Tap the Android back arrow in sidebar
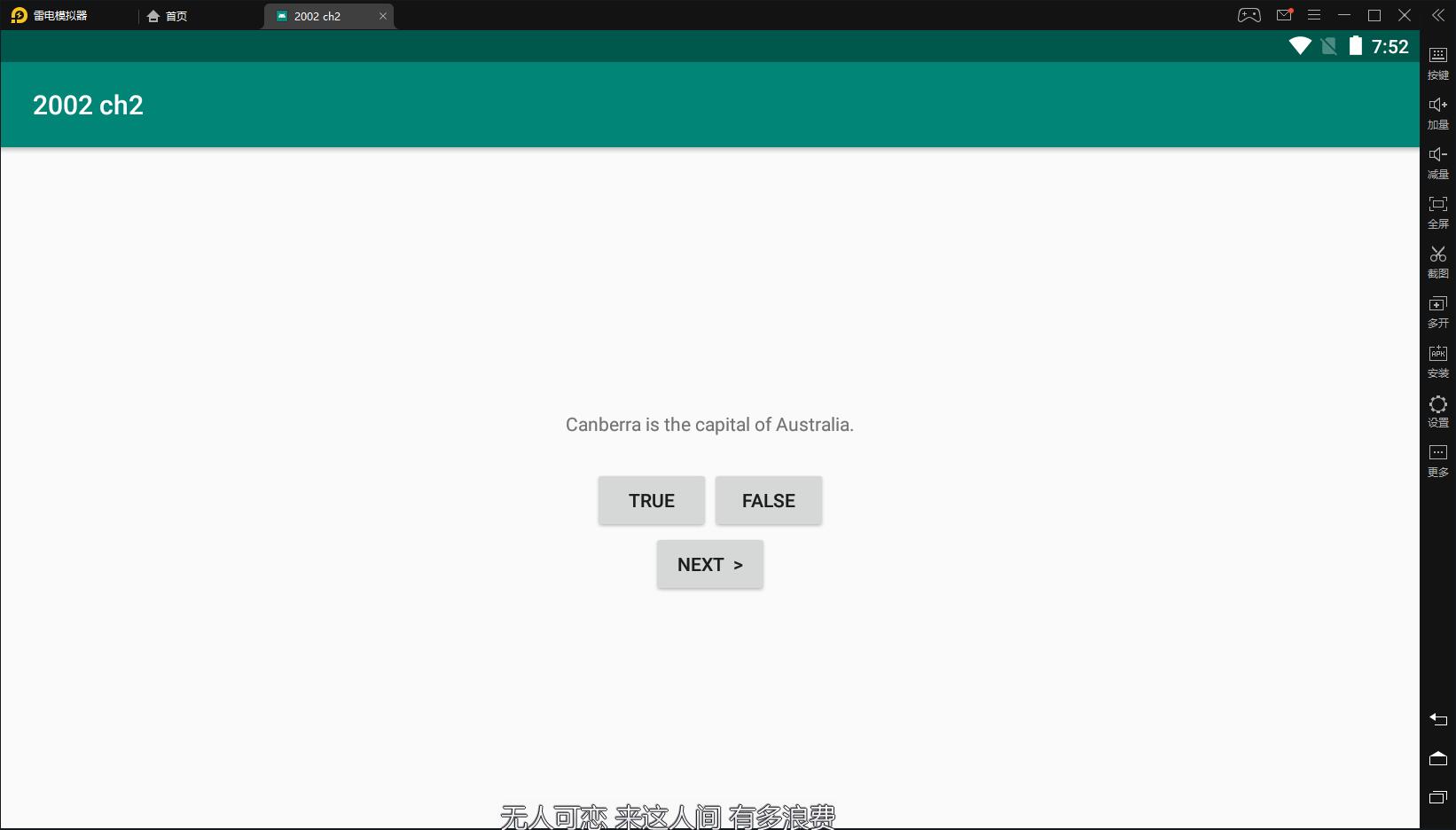The width and height of the screenshot is (1456, 830). [x=1438, y=719]
